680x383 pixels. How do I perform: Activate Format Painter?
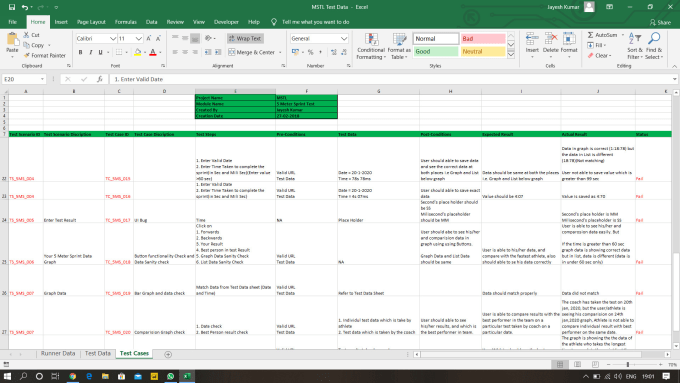[x=44, y=56]
